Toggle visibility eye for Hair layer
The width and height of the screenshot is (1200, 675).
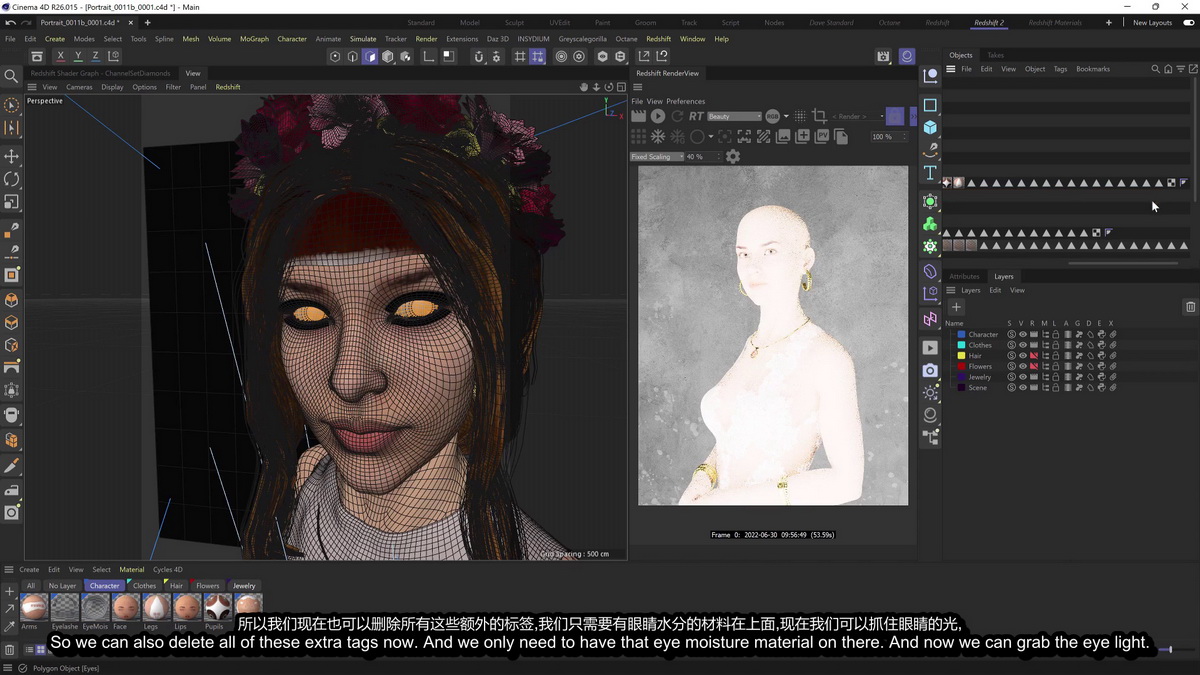1023,355
